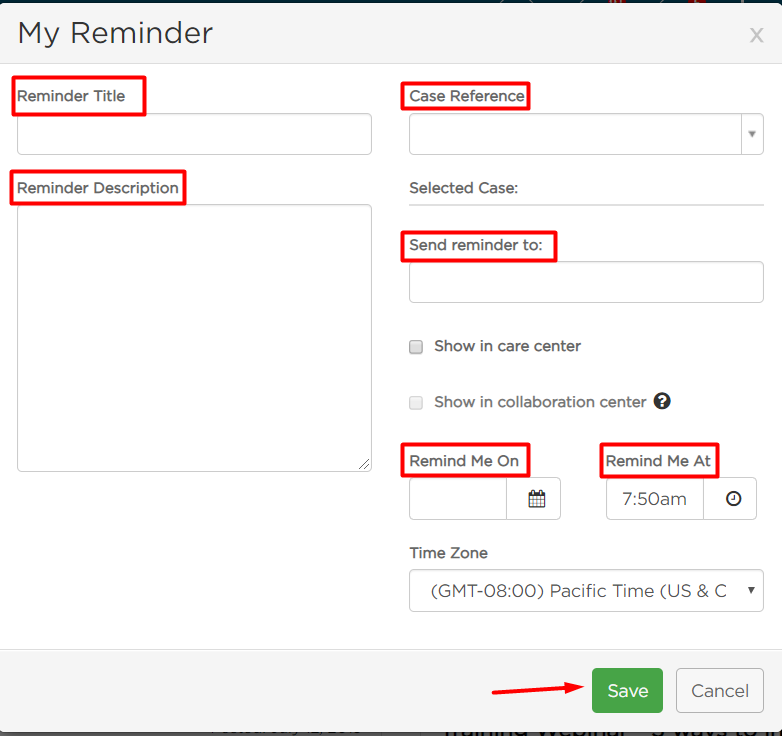
Task: Save the reminder
Action: click(x=627, y=690)
